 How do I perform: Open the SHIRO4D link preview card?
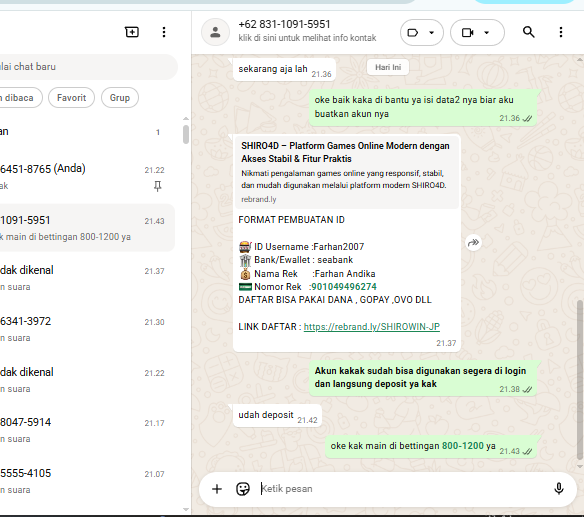pyautogui.click(x=347, y=172)
